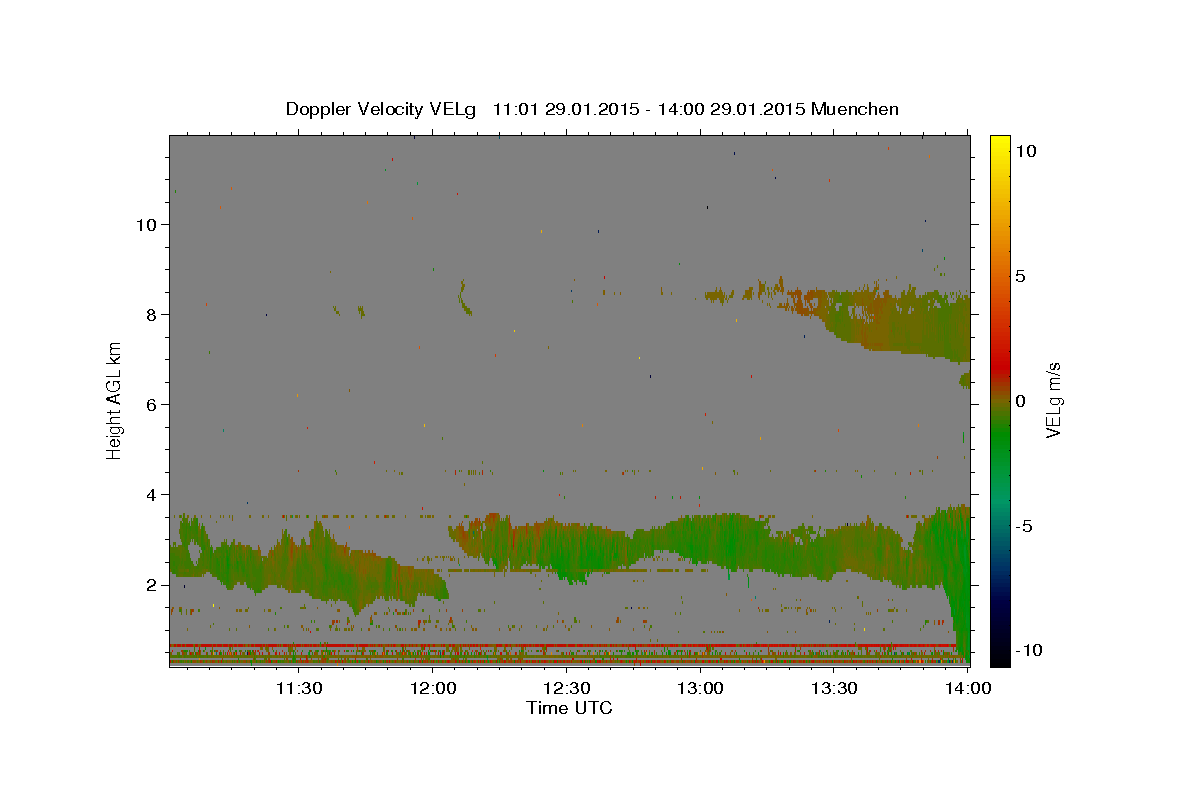This screenshot has height=800, width=1200.
Task: Click the colorbar tick label 10
Action: [x=1026, y=150]
